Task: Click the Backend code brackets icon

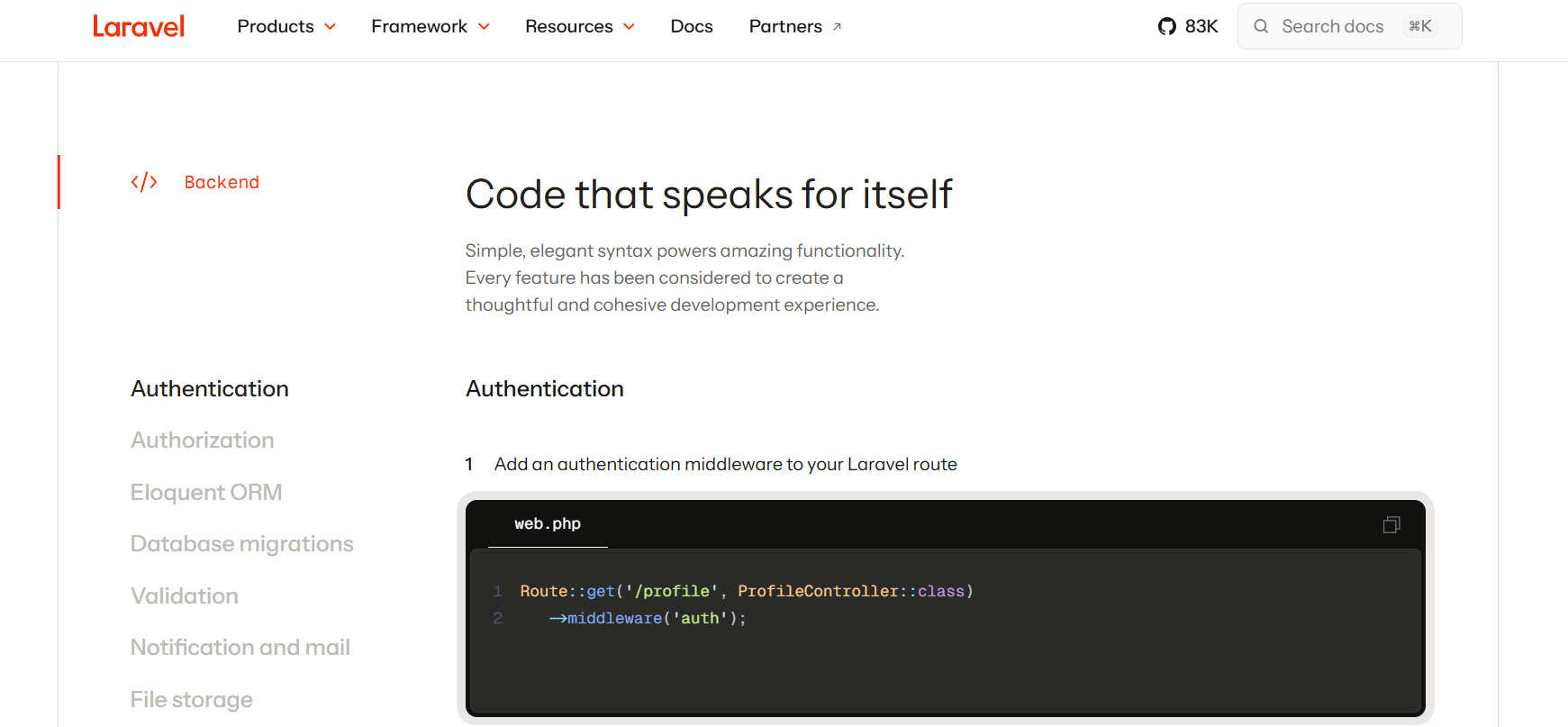Action: tap(144, 182)
